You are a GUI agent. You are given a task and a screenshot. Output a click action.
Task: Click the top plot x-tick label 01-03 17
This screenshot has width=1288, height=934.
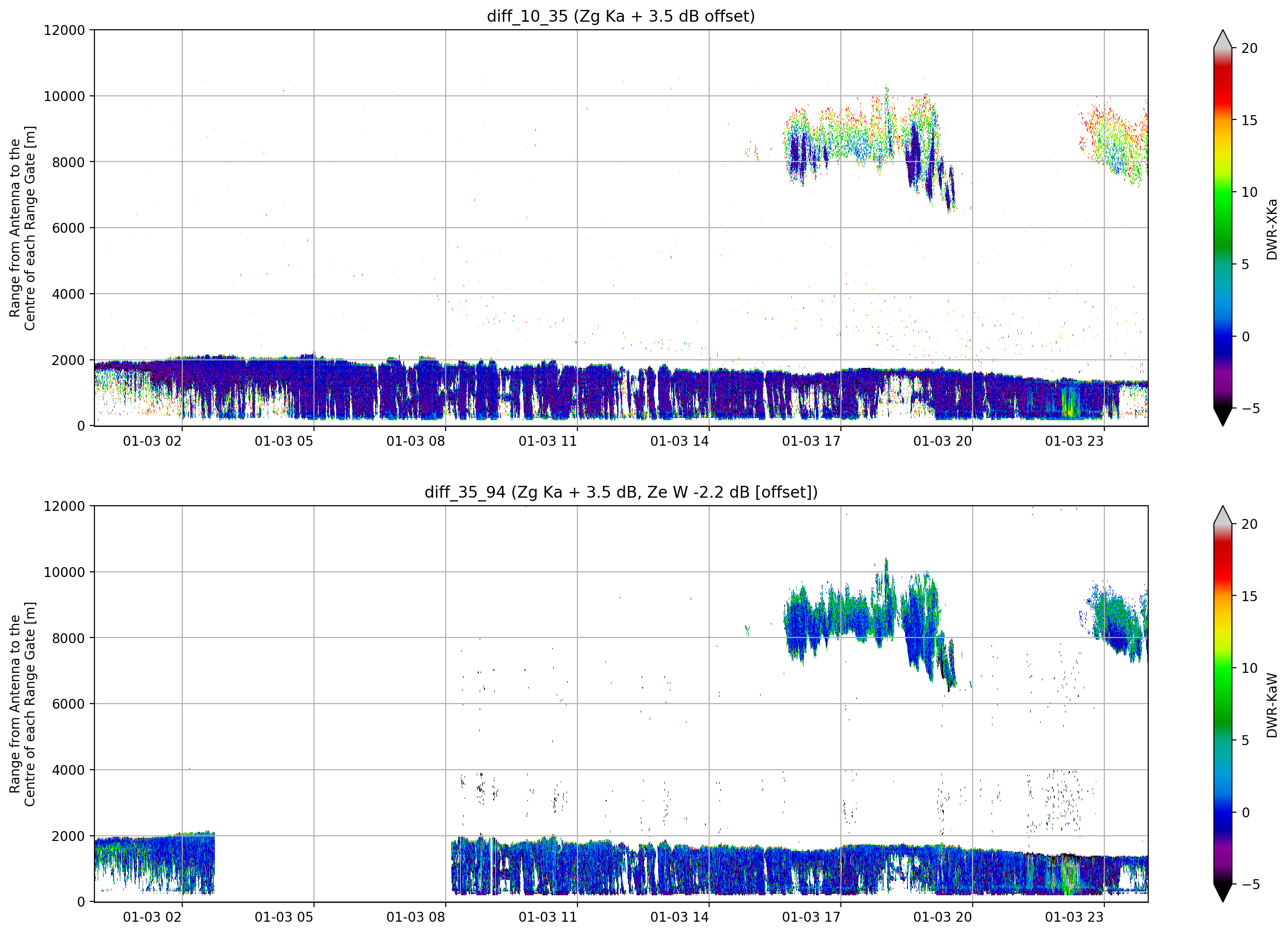point(811,442)
